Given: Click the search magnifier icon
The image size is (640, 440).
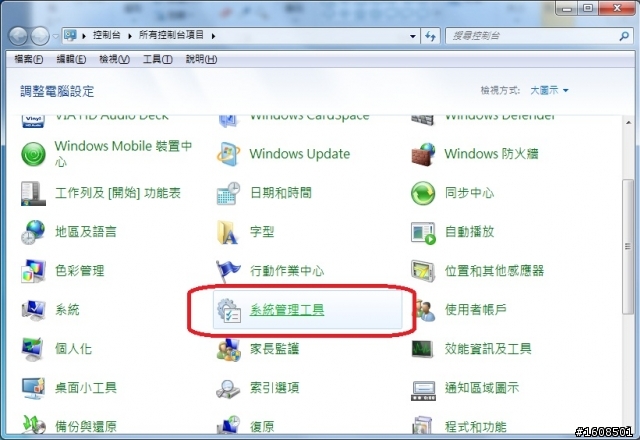Looking at the screenshot, I should [x=624, y=36].
